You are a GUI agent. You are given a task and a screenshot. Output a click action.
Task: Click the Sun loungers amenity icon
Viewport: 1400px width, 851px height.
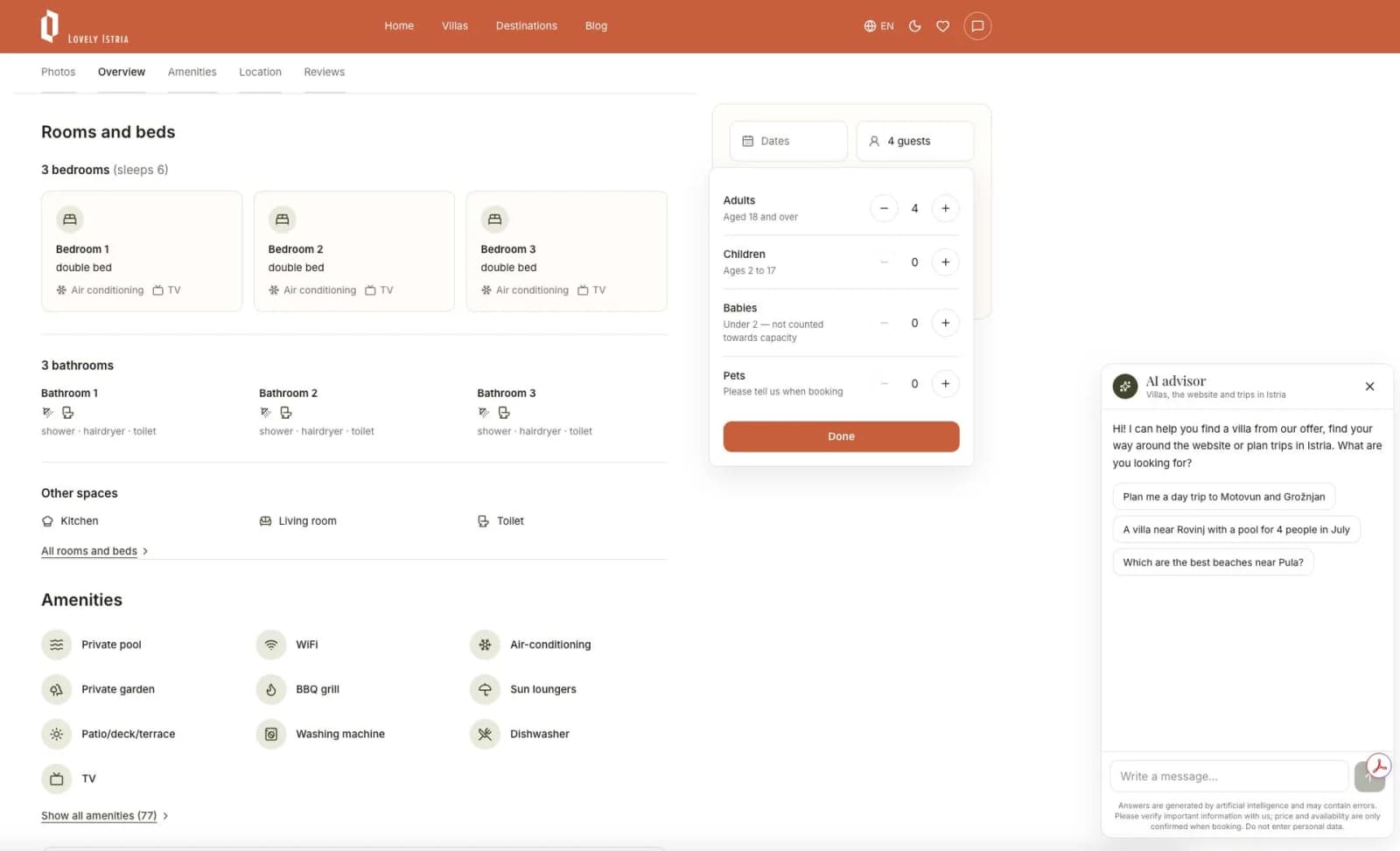[485, 689]
